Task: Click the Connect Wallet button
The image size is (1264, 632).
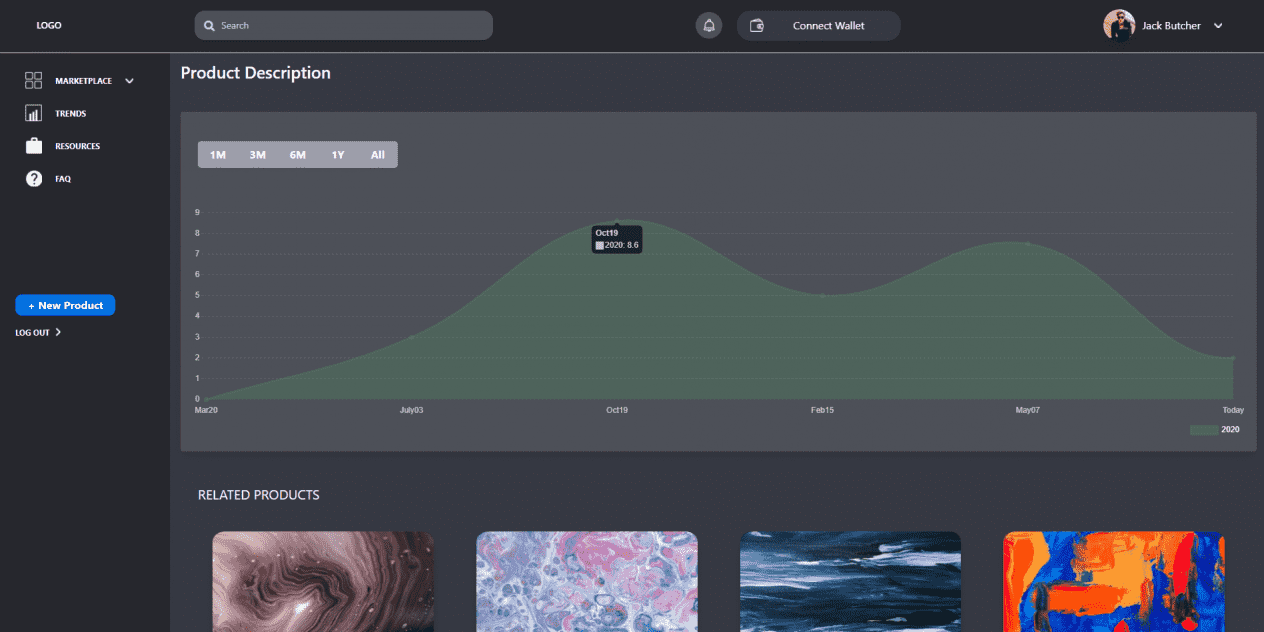Action: (x=819, y=26)
